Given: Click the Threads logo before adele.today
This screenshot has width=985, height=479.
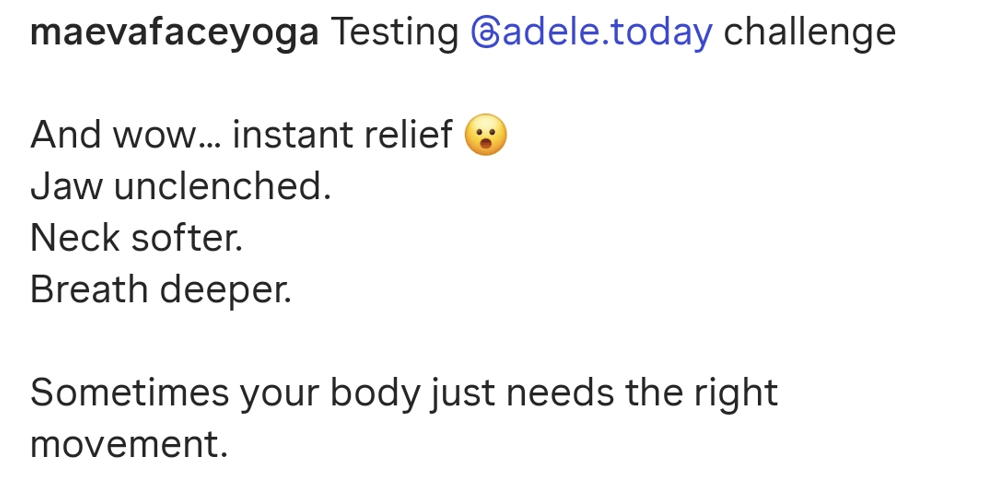Looking at the screenshot, I should [x=483, y=34].
